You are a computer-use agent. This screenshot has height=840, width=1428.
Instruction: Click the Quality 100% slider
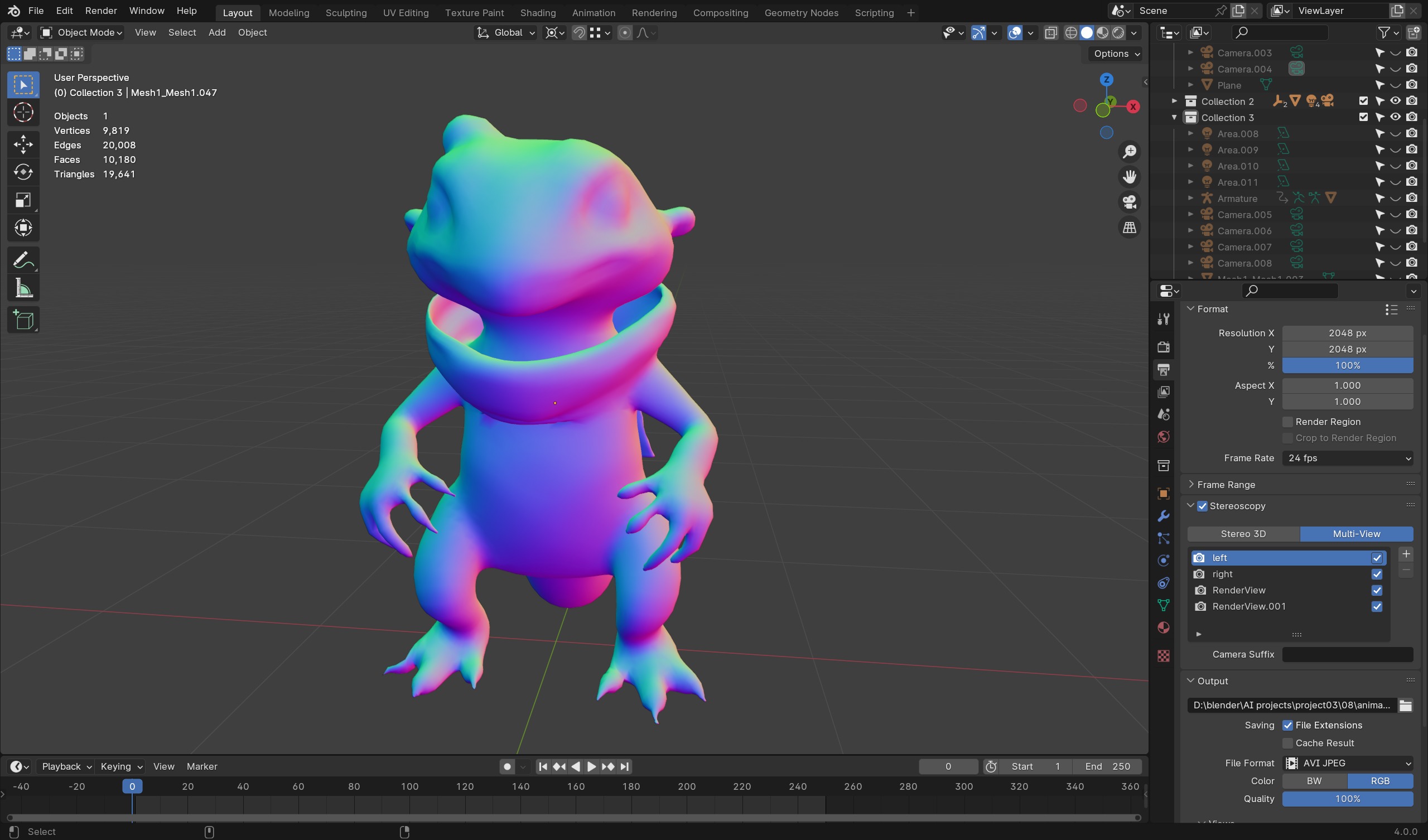(x=1348, y=799)
